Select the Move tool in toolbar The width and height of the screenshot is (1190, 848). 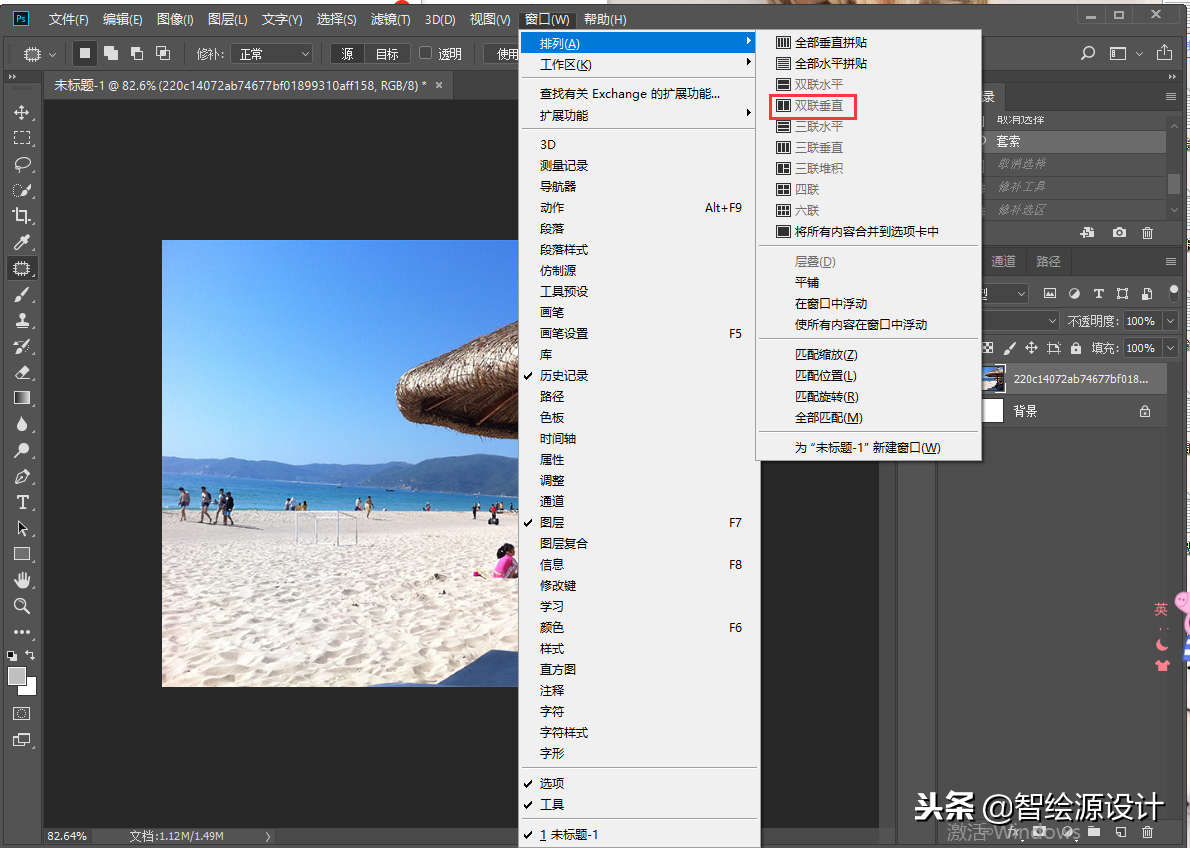click(22, 112)
